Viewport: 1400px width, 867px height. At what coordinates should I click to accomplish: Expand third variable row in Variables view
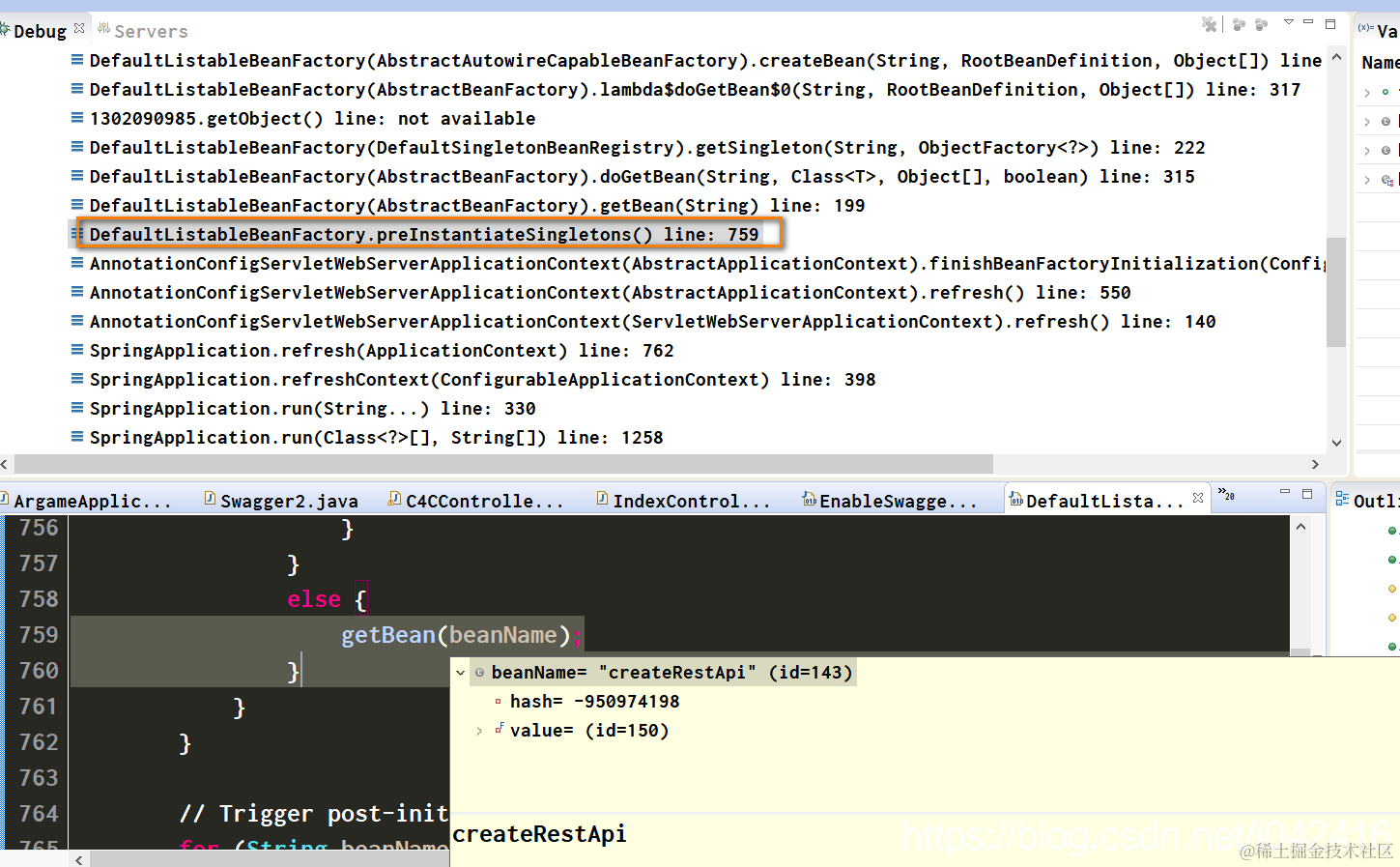(1367, 151)
